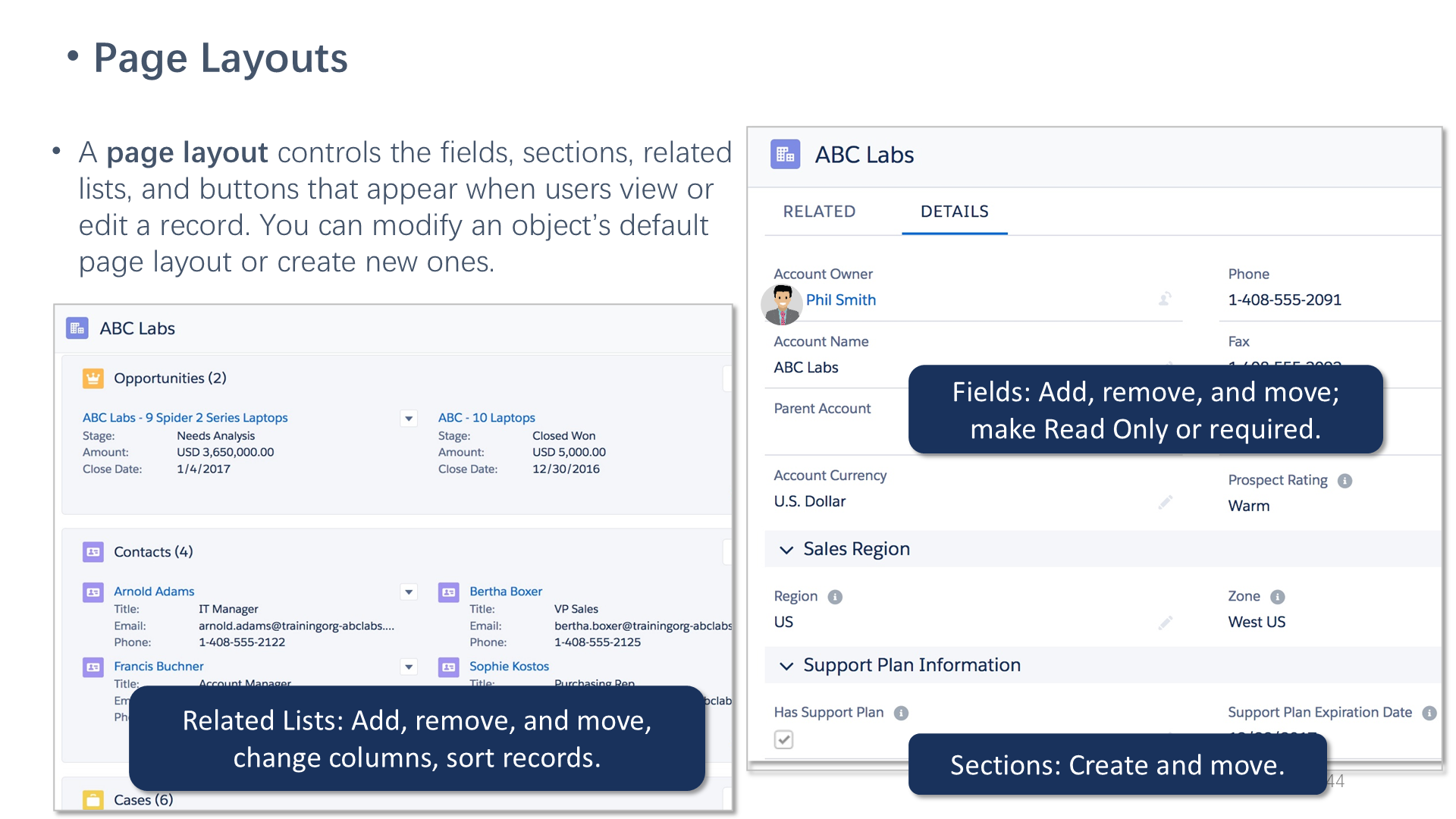Click contact icon next to Francis Buchner
This screenshot has height=819, width=1456.
coord(93,667)
